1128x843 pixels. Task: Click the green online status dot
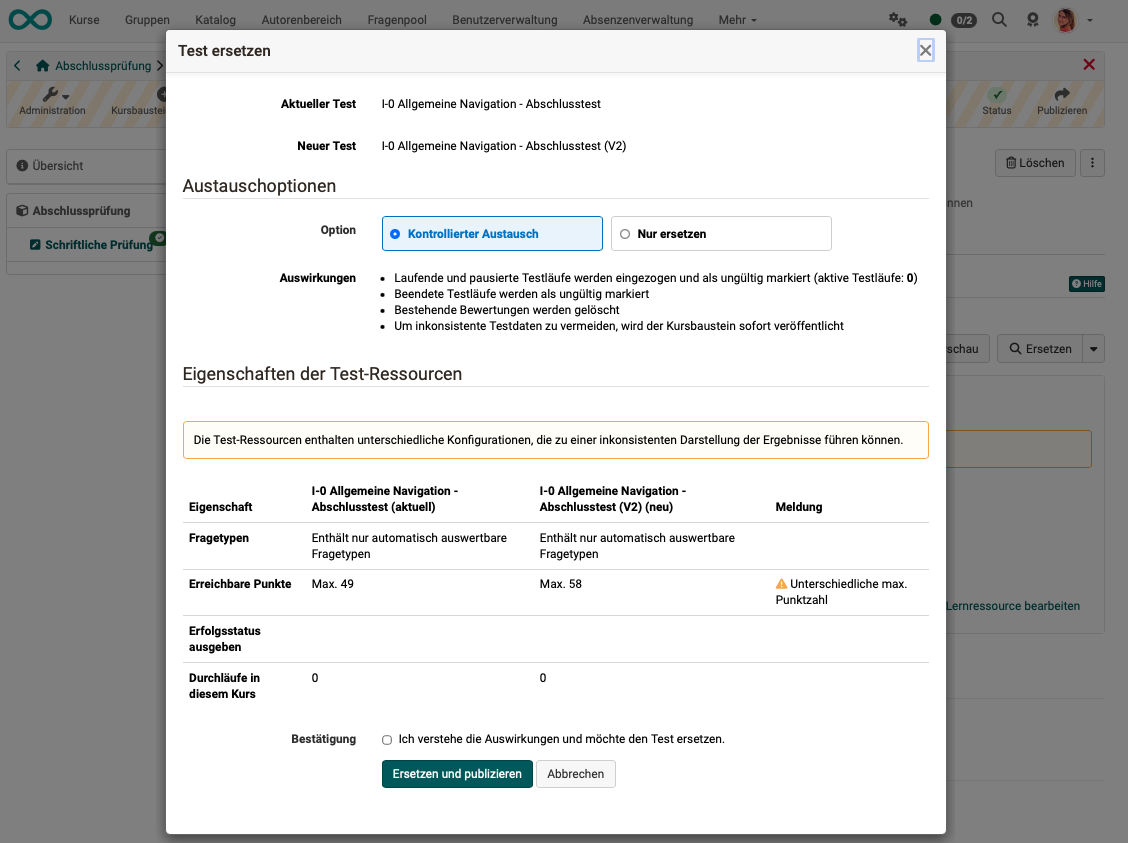pos(935,19)
